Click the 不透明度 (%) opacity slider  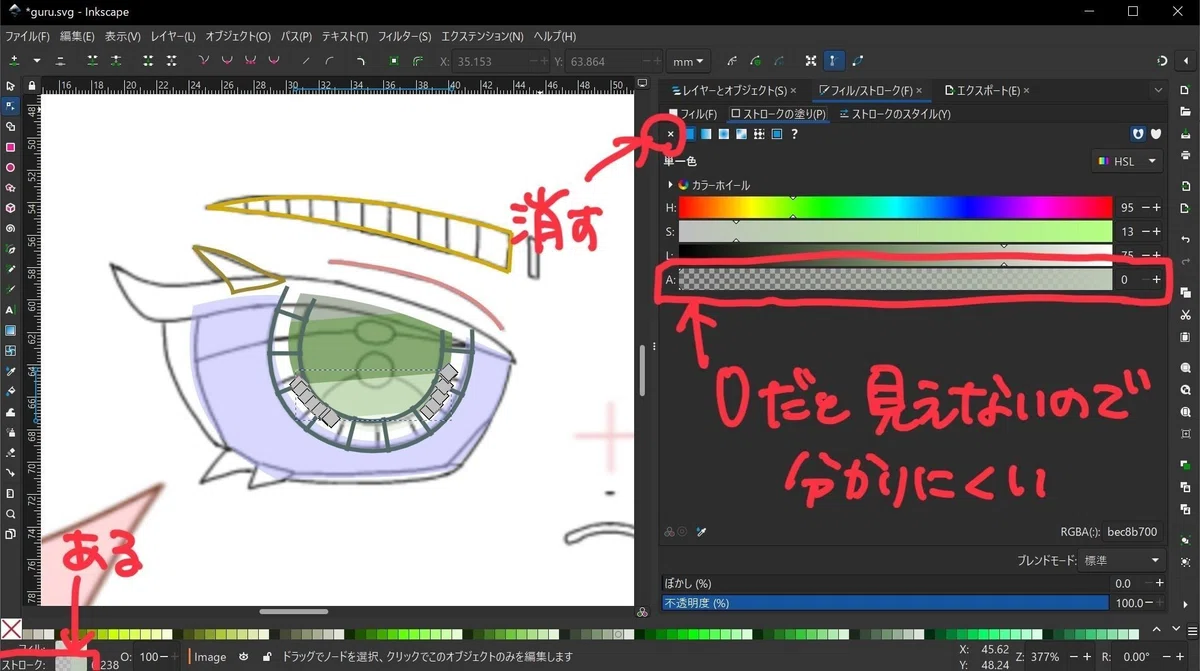[886, 603]
